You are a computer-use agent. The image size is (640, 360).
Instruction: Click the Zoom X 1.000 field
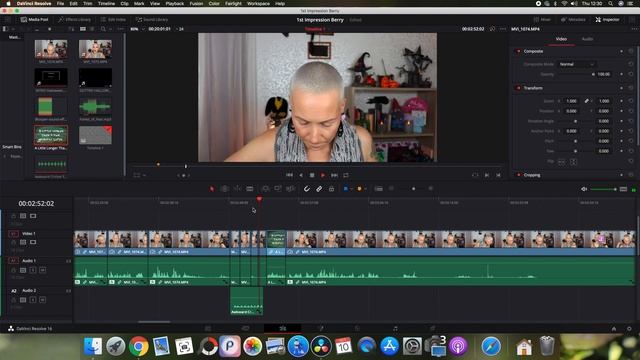pyautogui.click(x=571, y=101)
